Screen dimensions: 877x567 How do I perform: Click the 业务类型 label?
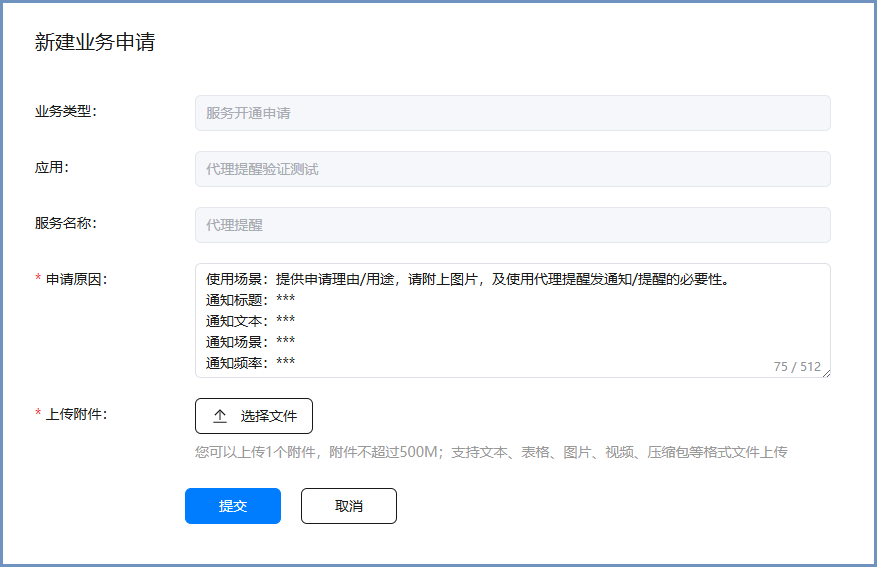65,111
